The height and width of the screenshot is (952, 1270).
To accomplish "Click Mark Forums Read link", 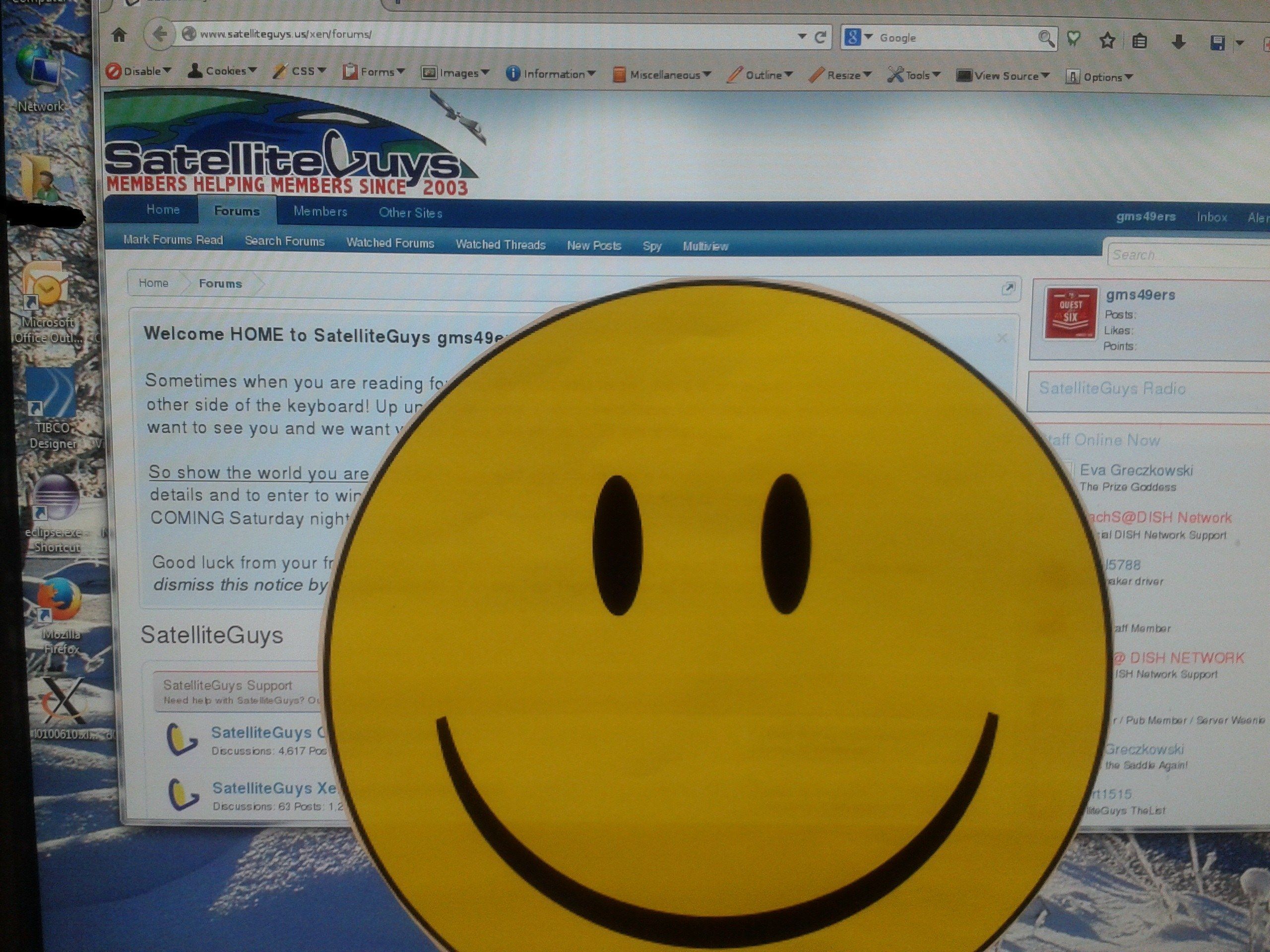I will (174, 240).
